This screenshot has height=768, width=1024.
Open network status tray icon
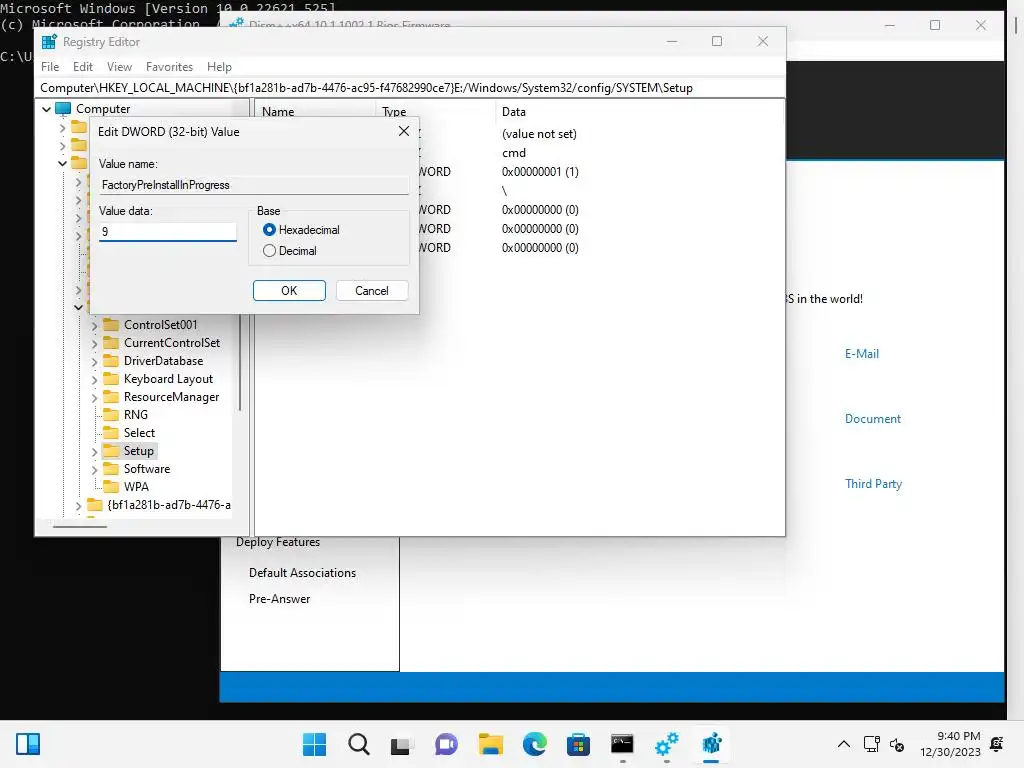pyautogui.click(x=871, y=744)
